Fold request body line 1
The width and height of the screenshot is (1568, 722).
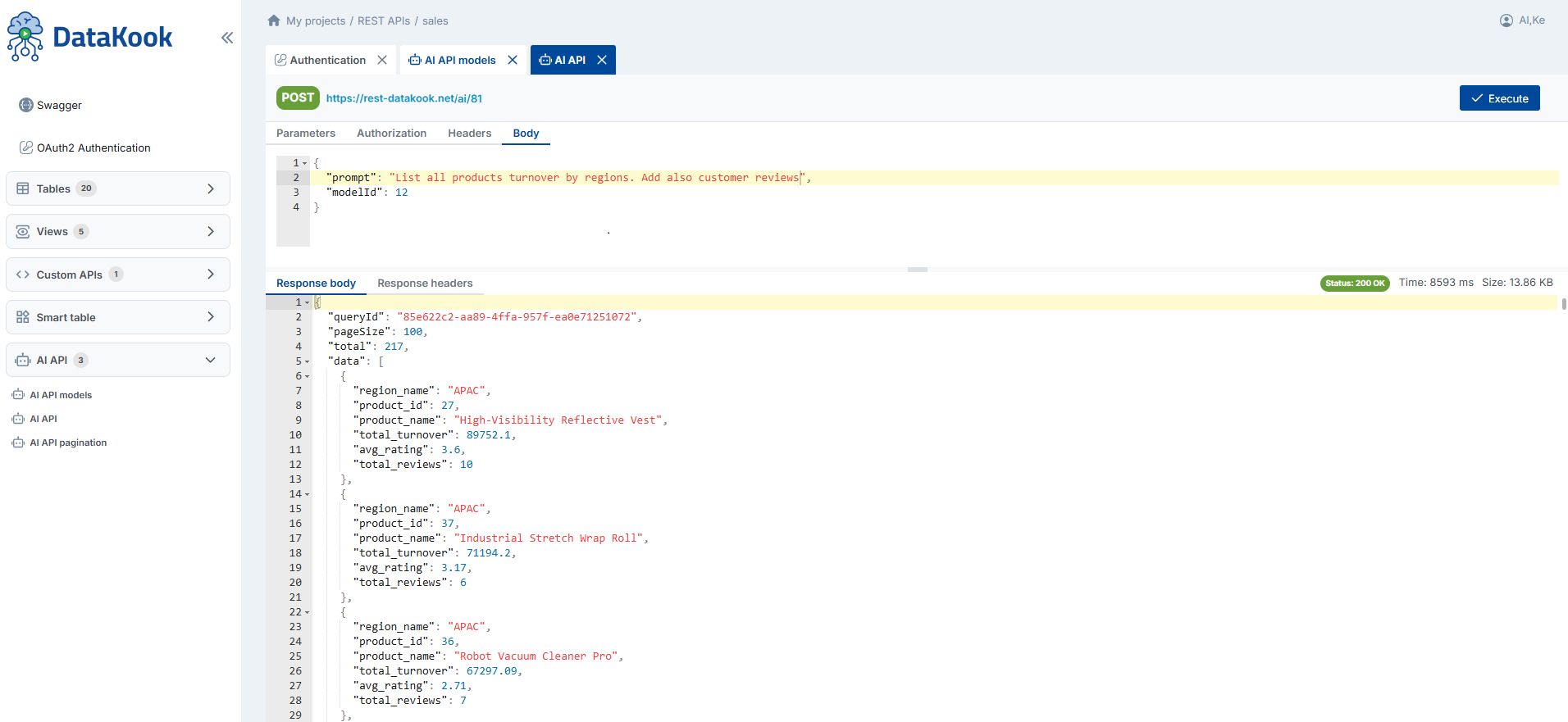pyautogui.click(x=305, y=163)
